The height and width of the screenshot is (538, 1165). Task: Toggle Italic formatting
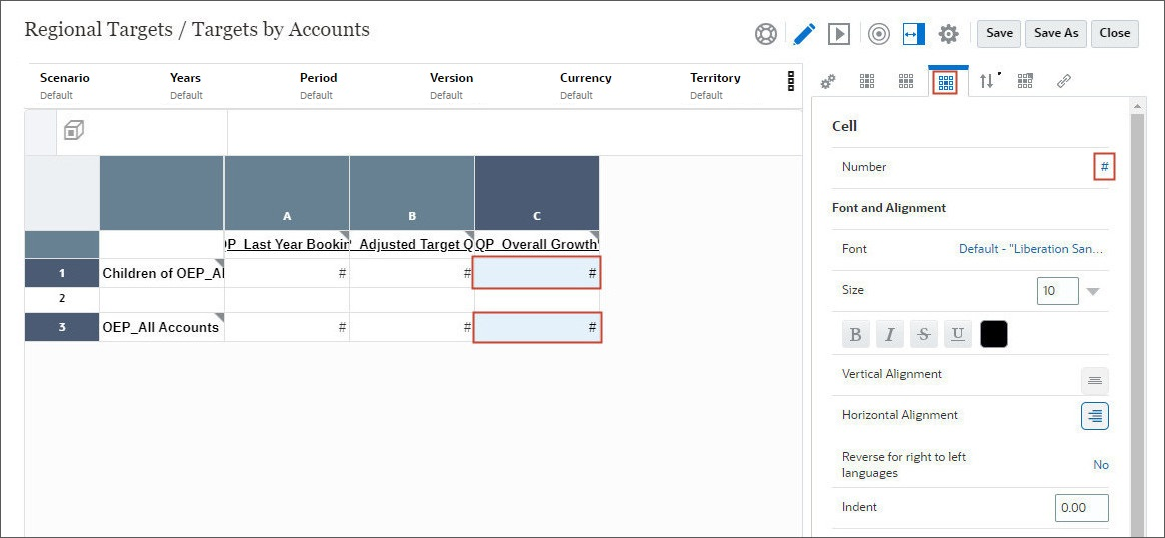pyautogui.click(x=889, y=334)
